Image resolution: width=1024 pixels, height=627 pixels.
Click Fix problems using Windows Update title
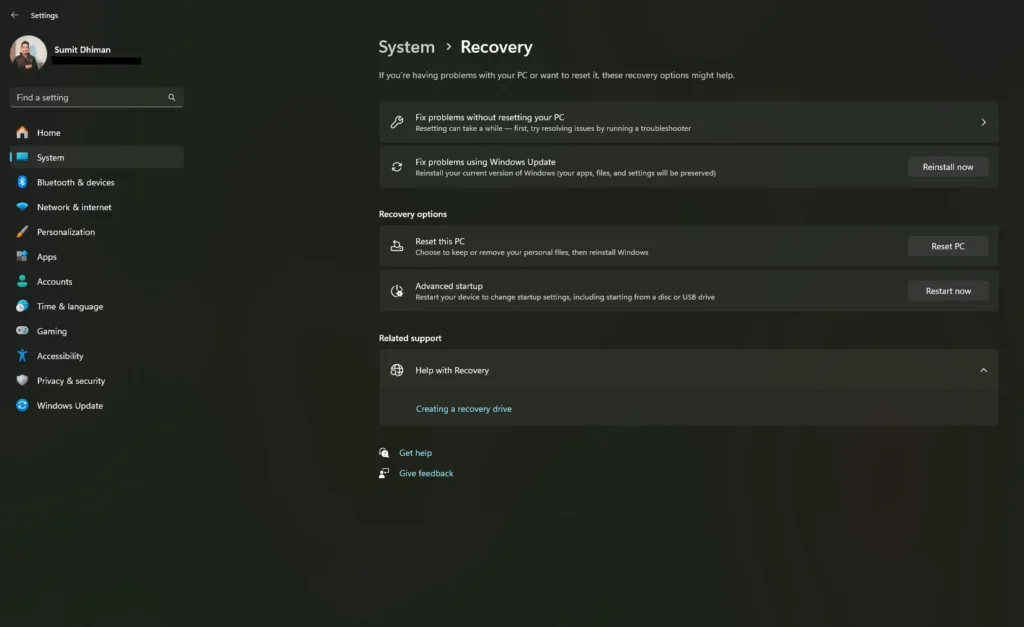485,162
